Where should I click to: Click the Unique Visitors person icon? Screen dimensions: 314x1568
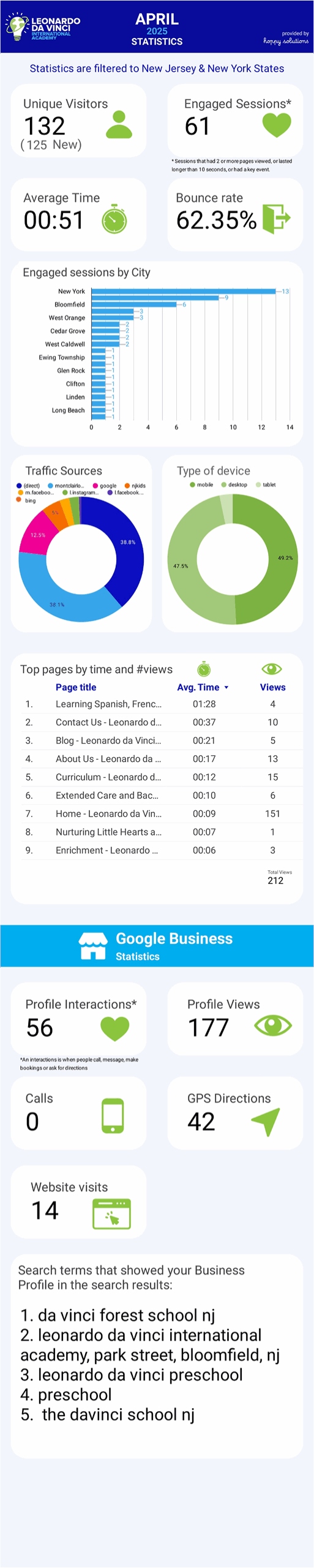point(119,125)
